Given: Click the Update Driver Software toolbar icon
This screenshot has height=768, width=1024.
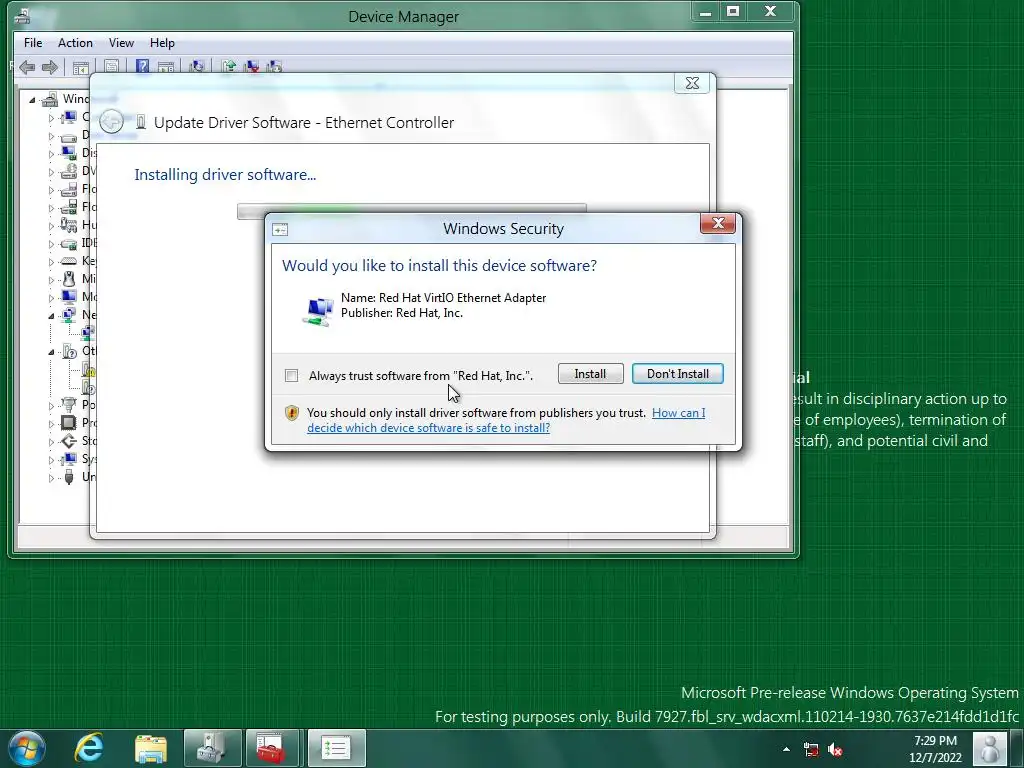Looking at the screenshot, I should [229, 67].
